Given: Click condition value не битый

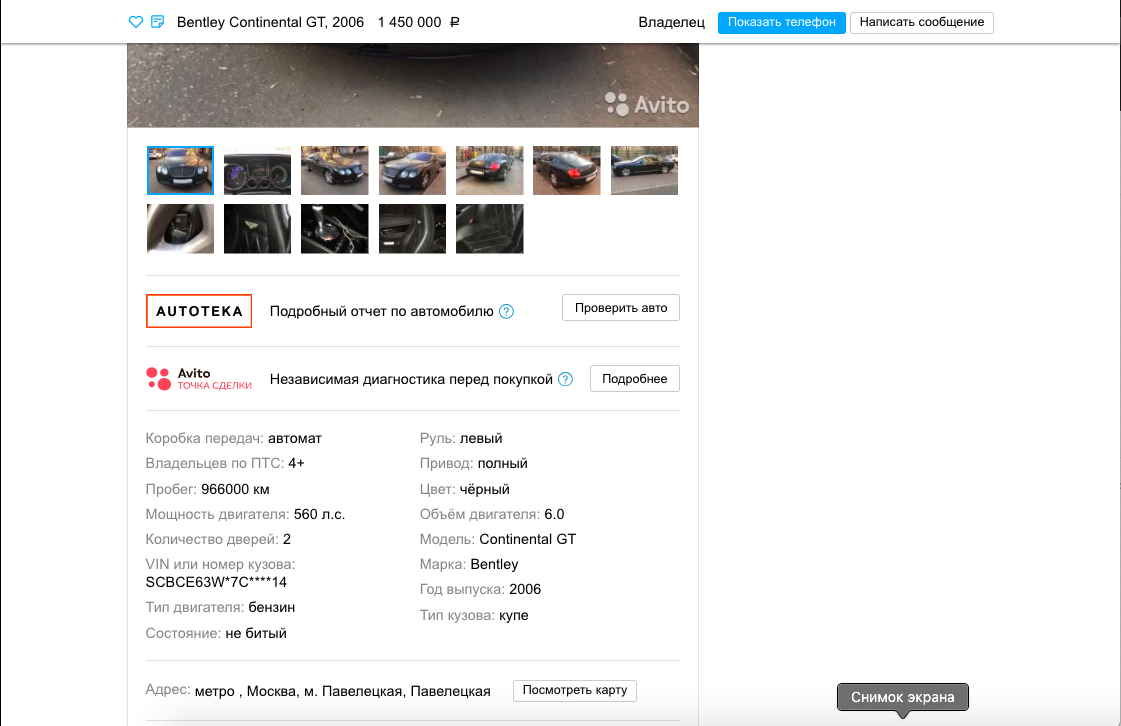Looking at the screenshot, I should [256, 633].
